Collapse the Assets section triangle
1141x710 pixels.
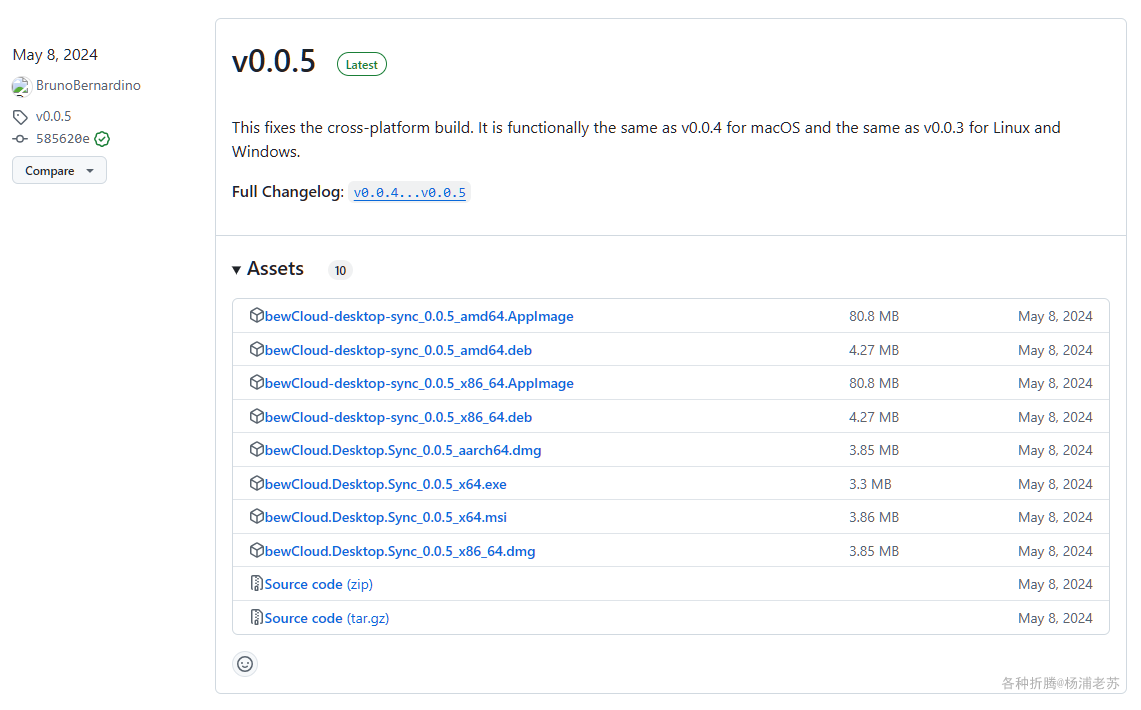pyautogui.click(x=236, y=270)
